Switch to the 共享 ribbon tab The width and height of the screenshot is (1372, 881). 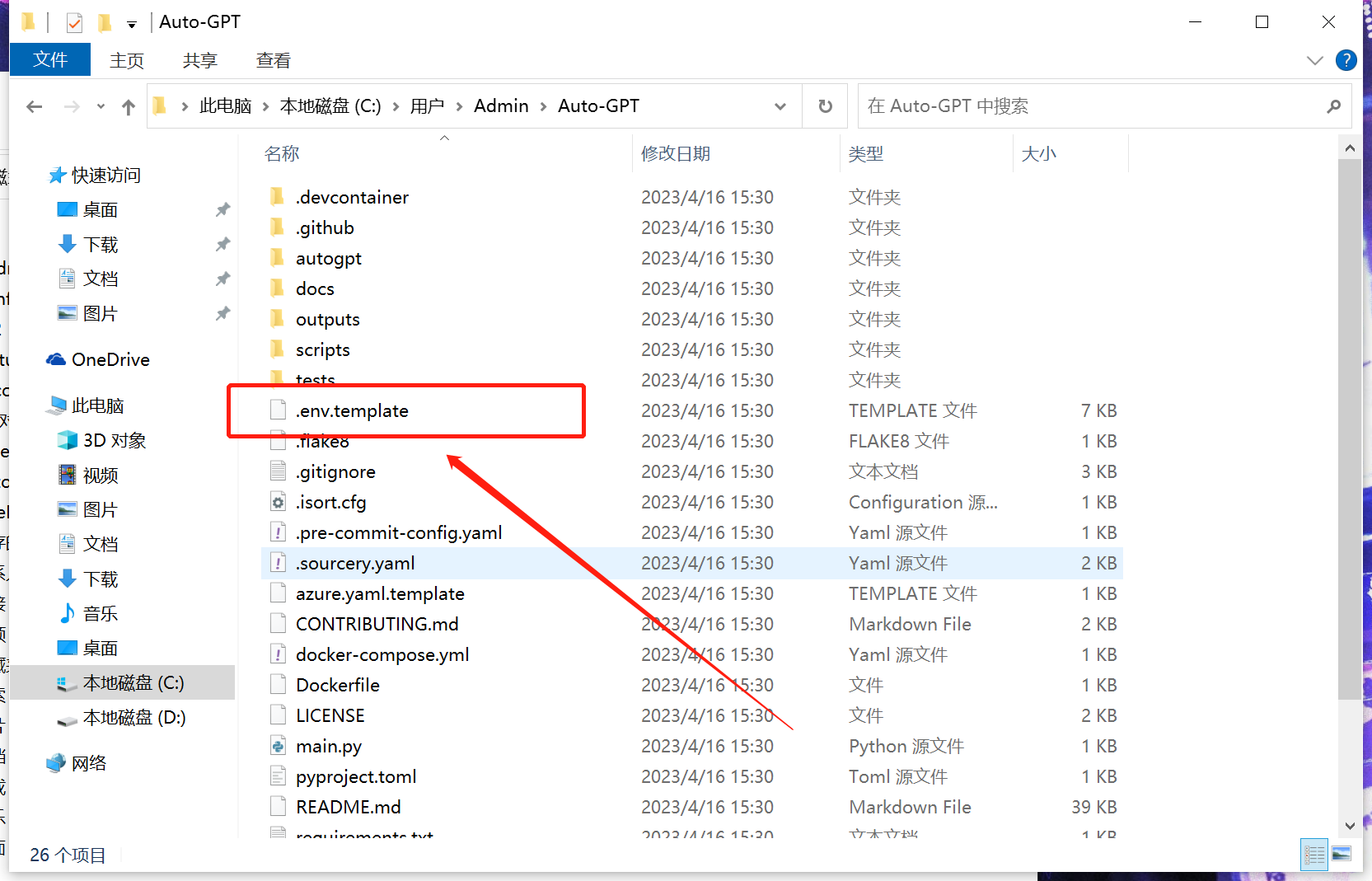click(x=200, y=60)
